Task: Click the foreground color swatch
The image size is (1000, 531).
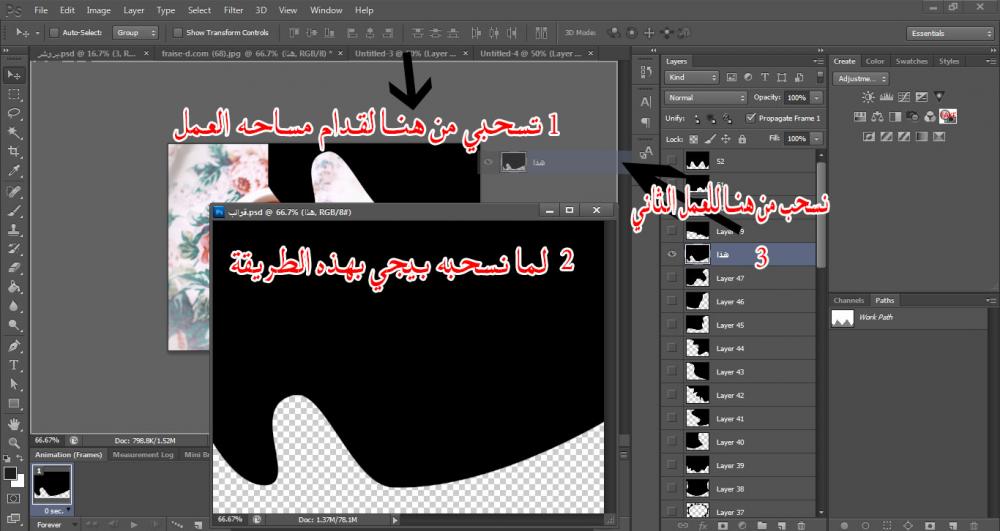Action: point(10,472)
